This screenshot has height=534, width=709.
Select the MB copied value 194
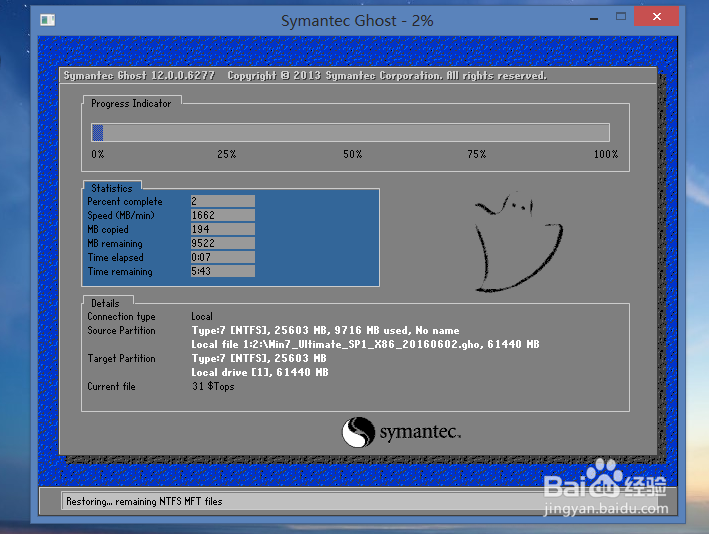pos(222,229)
